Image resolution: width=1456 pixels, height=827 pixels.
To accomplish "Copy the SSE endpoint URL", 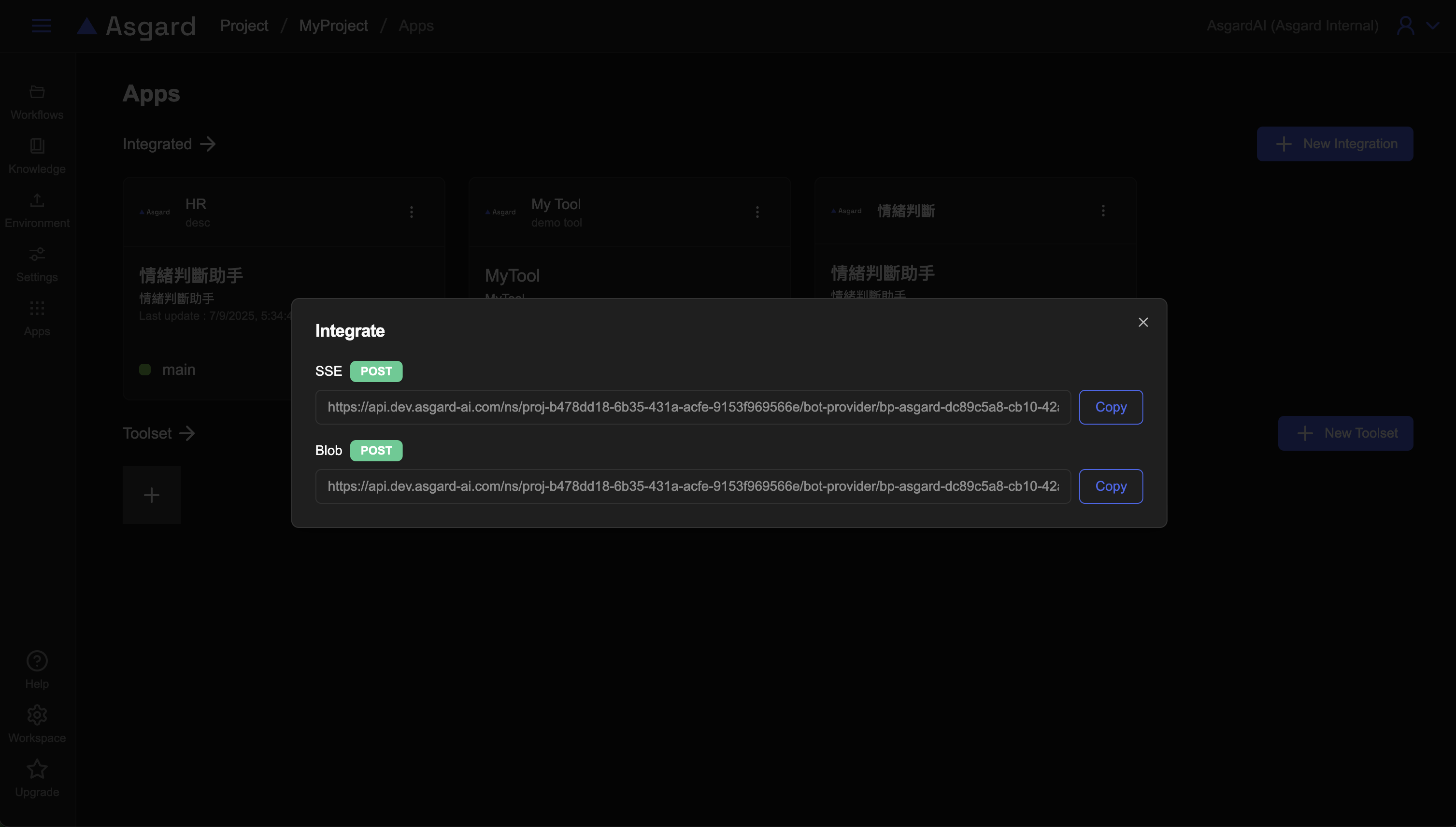I will tap(1110, 407).
